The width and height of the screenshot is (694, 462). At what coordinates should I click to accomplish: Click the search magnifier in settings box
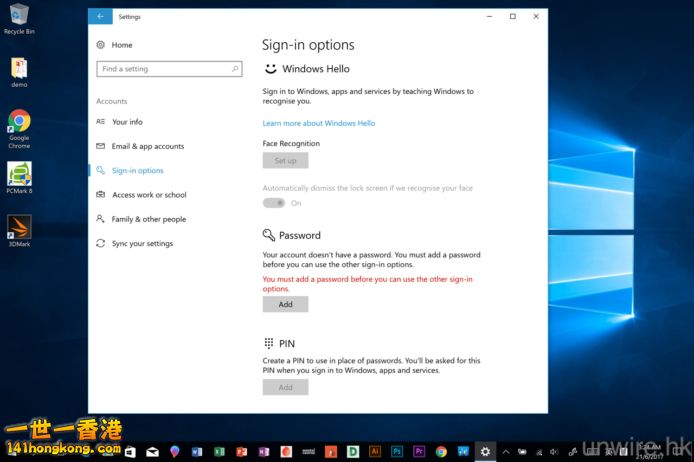(x=235, y=69)
